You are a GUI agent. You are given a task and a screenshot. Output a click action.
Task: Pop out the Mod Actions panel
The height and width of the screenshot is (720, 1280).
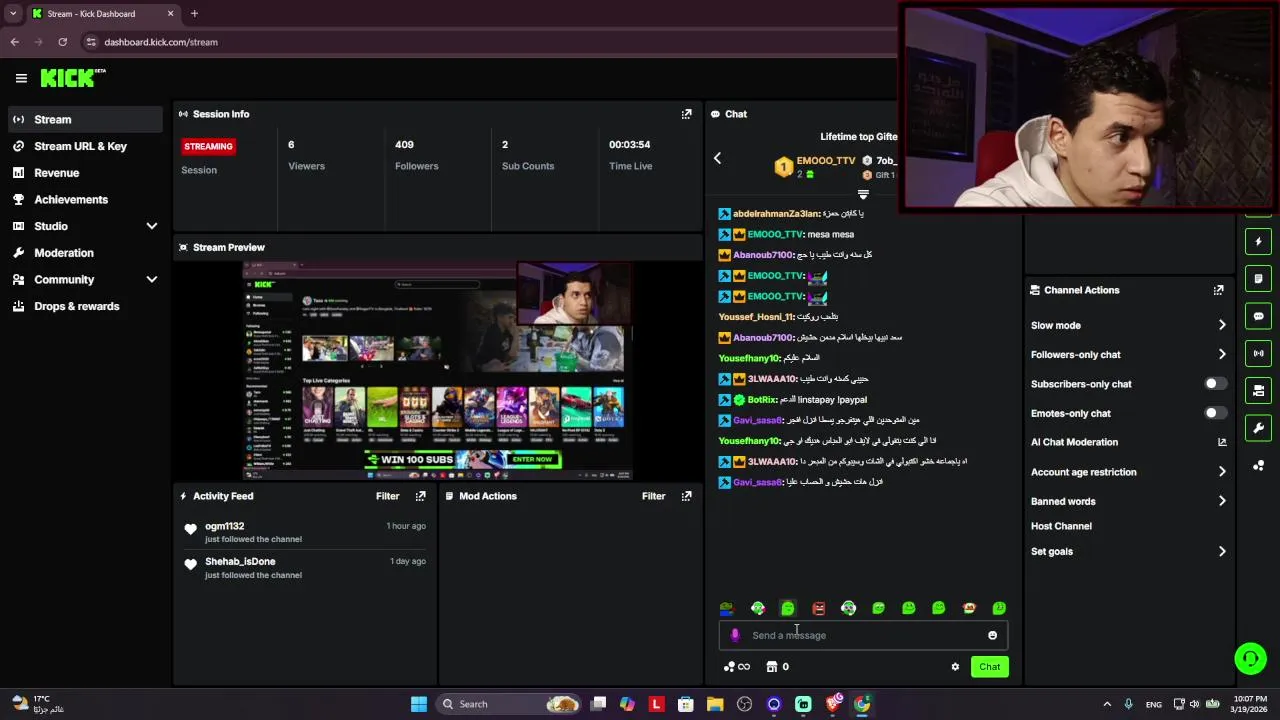coord(686,496)
